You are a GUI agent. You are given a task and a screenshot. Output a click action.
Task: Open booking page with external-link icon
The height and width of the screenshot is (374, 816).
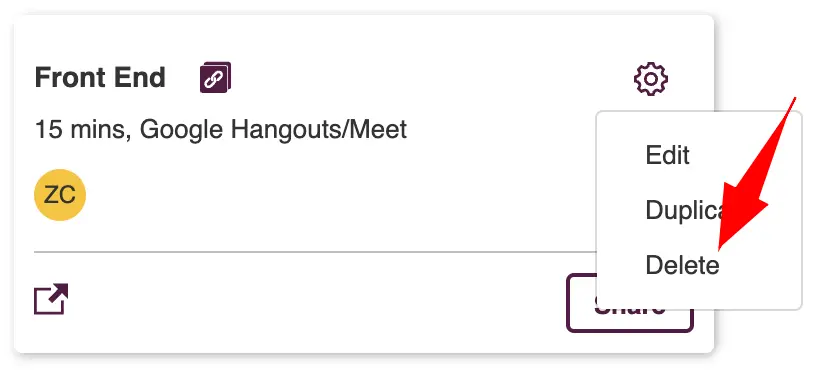pyautogui.click(x=51, y=299)
